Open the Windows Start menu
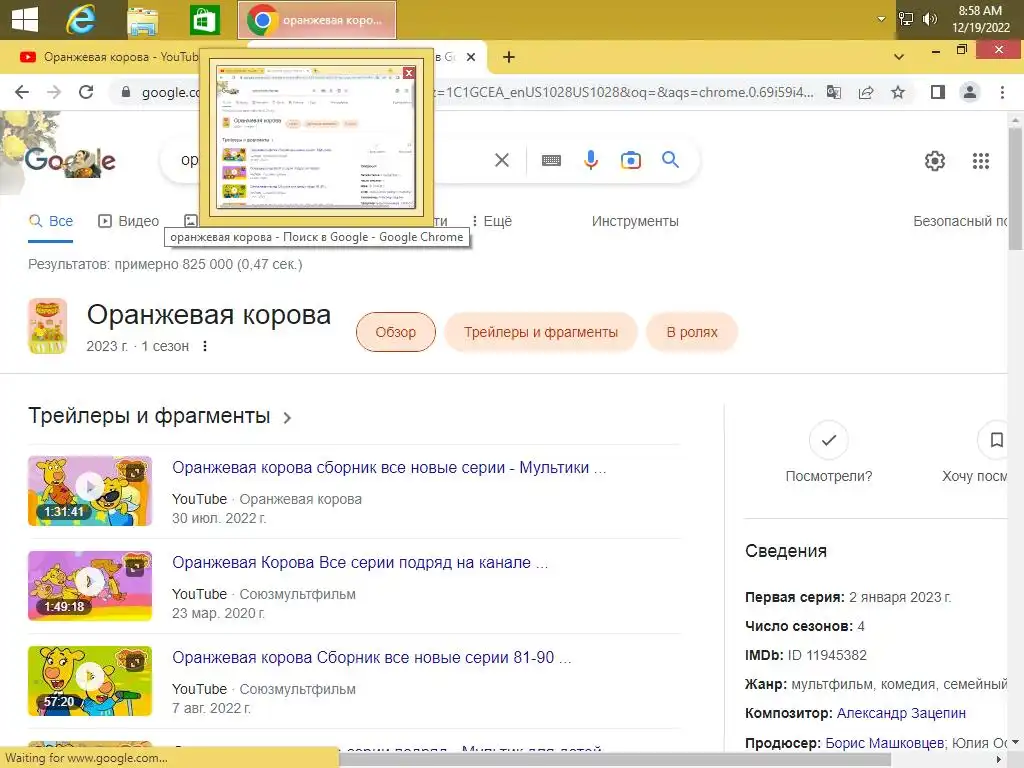 click(x=25, y=19)
